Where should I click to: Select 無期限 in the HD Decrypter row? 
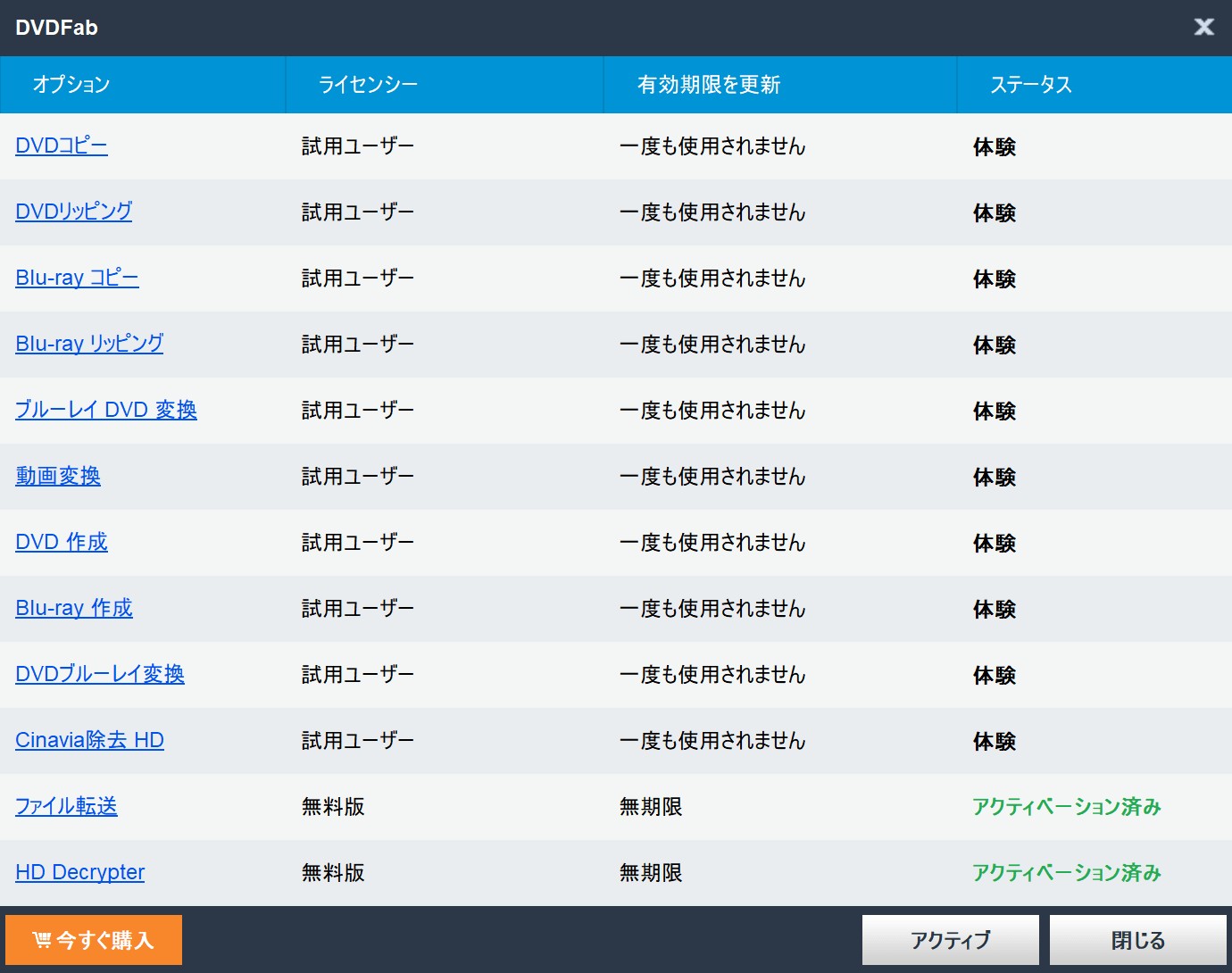pyautogui.click(x=651, y=872)
